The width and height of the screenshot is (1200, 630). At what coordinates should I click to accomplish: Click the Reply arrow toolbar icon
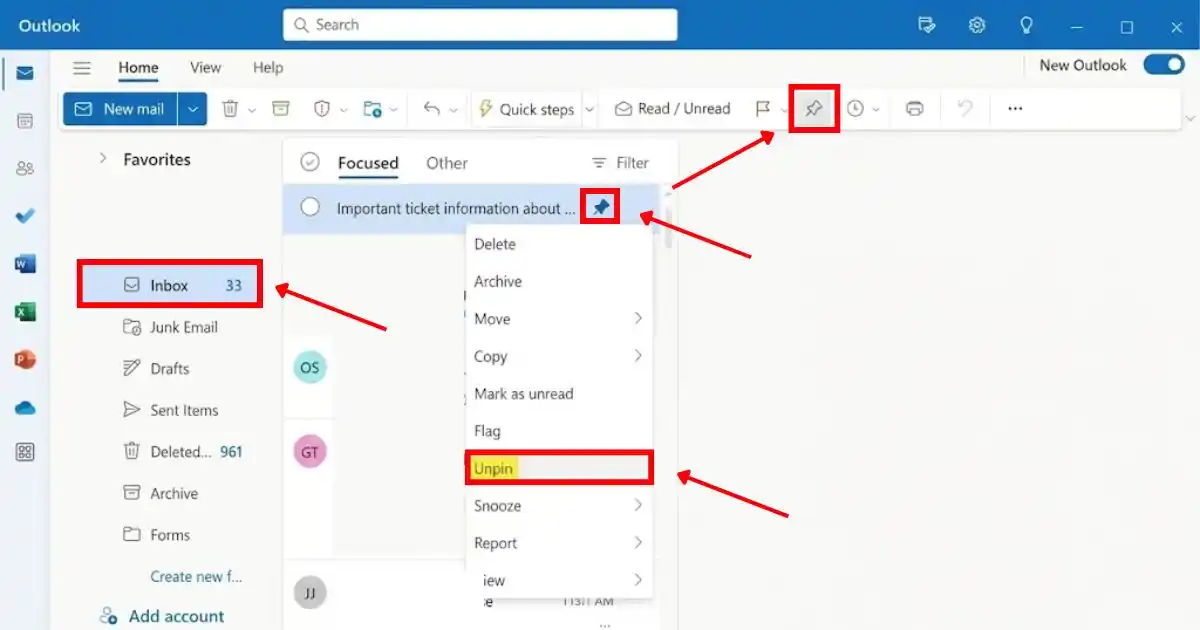[x=432, y=109]
